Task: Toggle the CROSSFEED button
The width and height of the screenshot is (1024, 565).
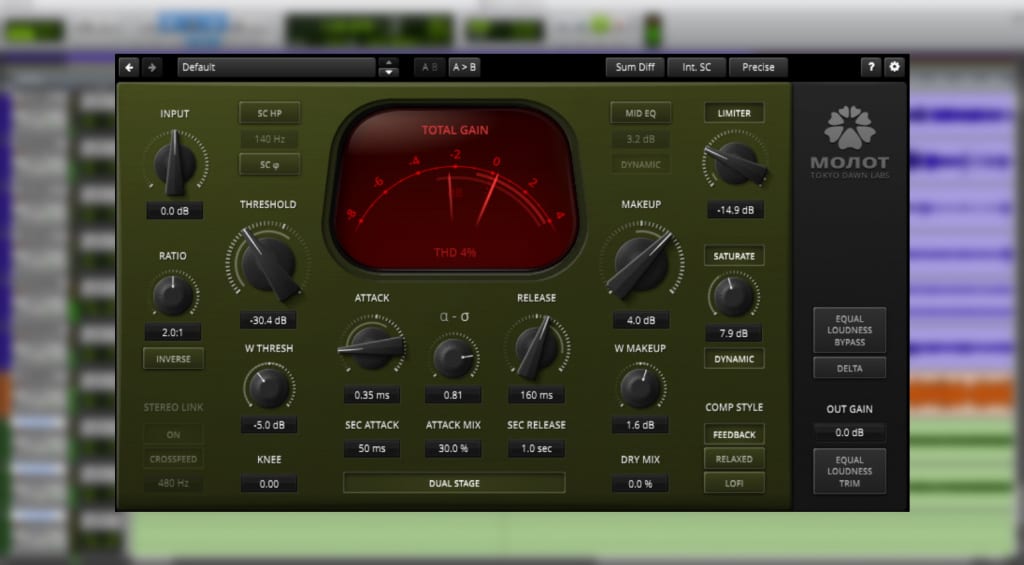Action: click(173, 459)
